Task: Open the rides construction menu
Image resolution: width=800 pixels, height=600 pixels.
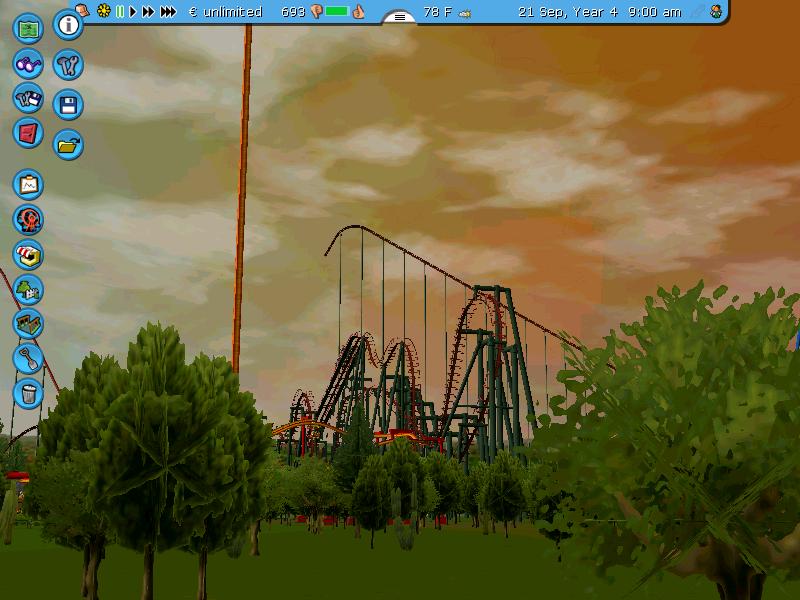Action: [28, 220]
